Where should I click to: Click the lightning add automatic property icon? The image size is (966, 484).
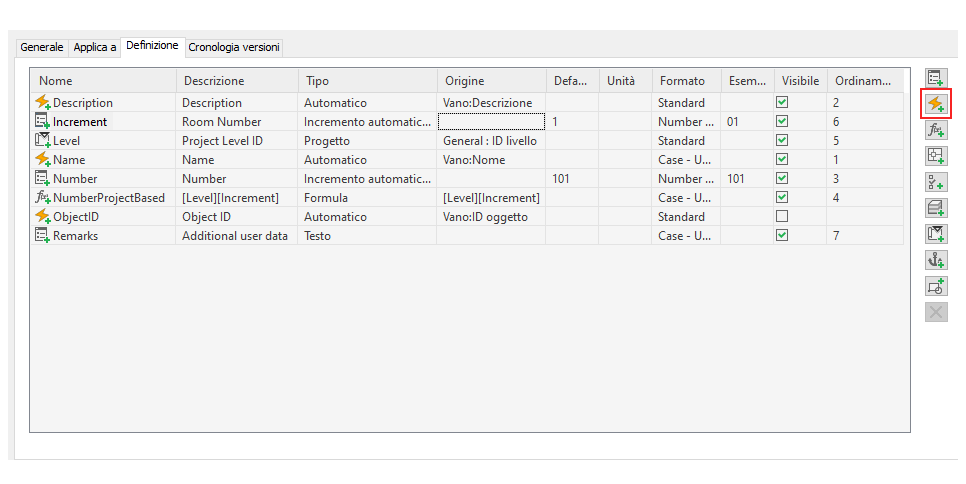tap(936, 103)
